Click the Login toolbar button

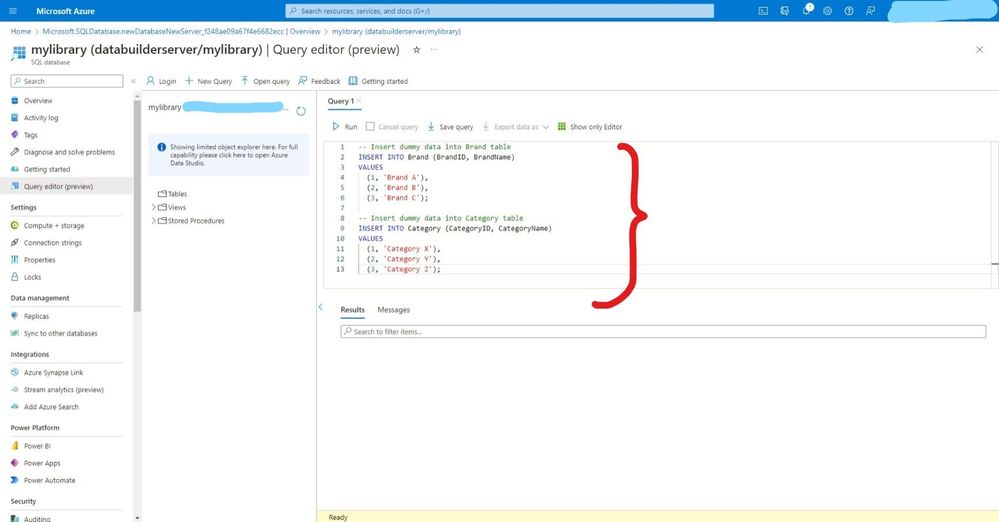click(x=161, y=81)
